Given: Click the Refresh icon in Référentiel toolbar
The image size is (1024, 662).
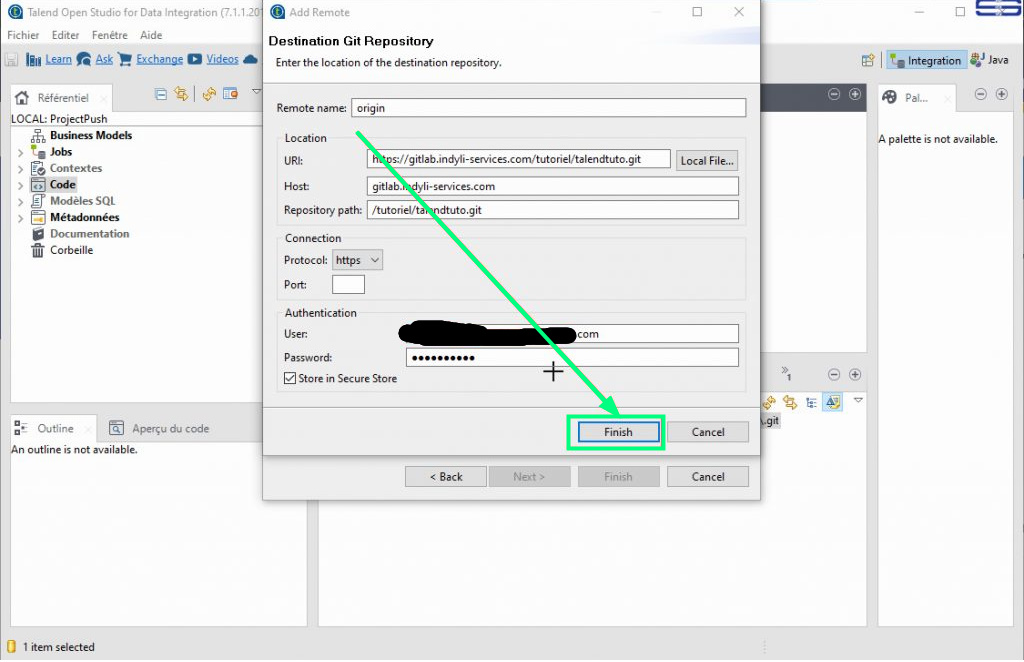Looking at the screenshot, I should point(209,94).
